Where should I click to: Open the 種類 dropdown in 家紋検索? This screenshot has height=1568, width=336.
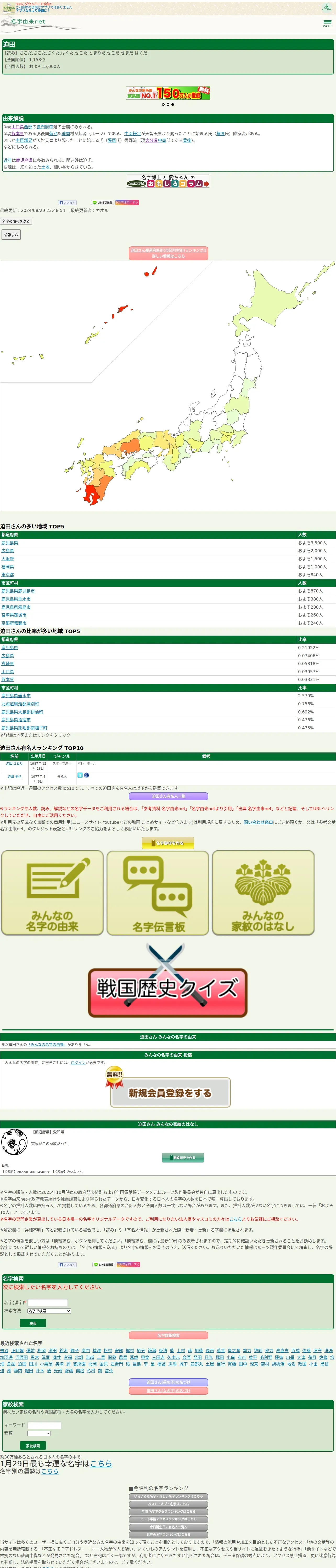[x=39, y=1433]
